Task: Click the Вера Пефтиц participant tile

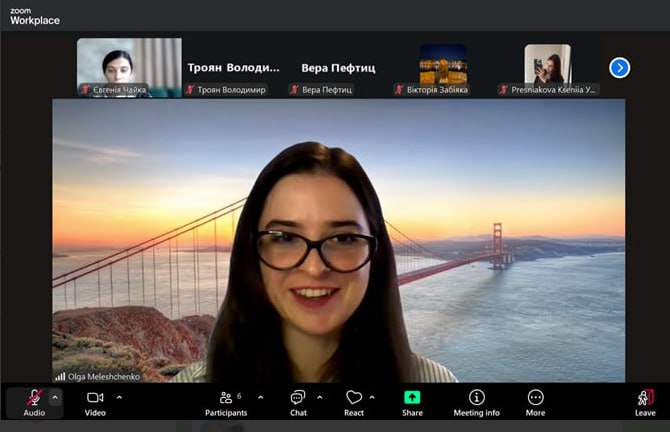Action: [338, 68]
